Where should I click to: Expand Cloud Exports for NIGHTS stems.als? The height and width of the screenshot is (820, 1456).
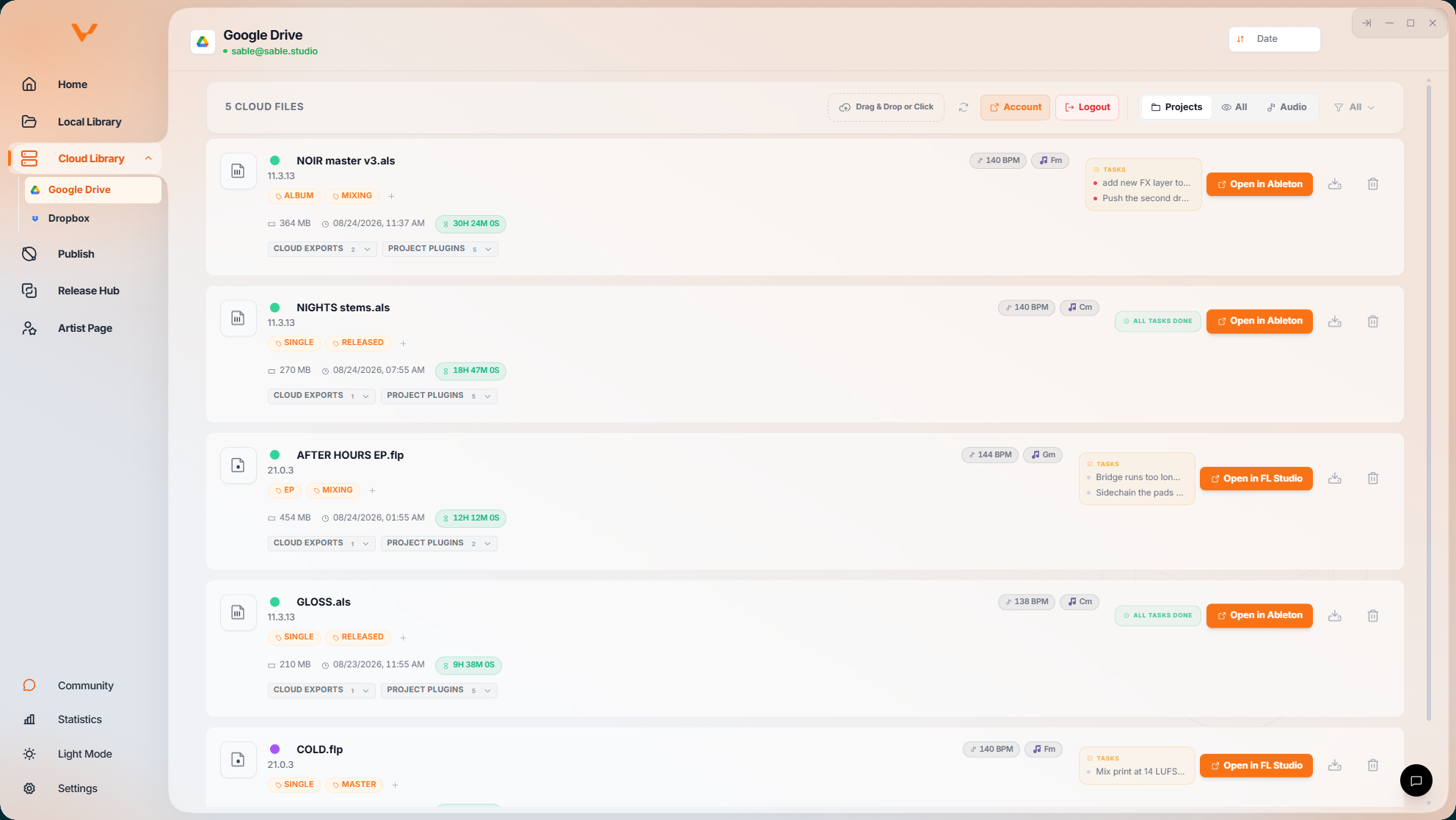click(321, 396)
